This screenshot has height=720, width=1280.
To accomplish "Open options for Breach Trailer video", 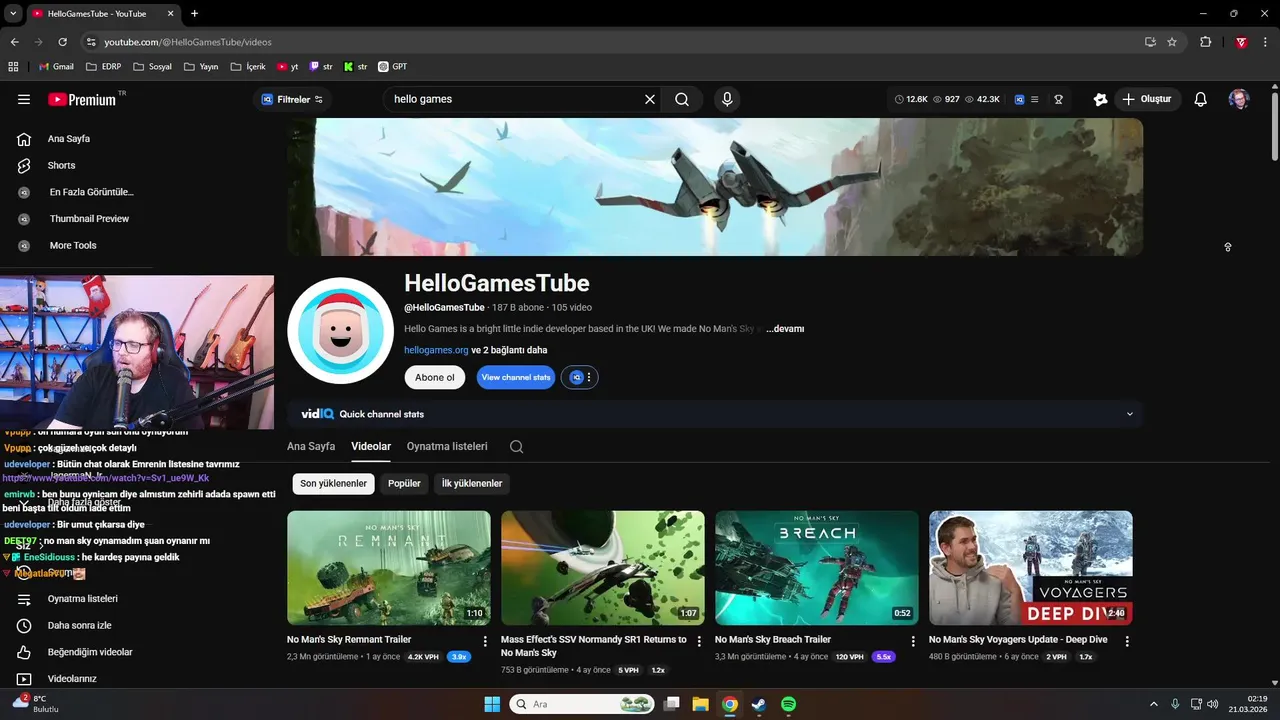I will pyautogui.click(x=913, y=641).
